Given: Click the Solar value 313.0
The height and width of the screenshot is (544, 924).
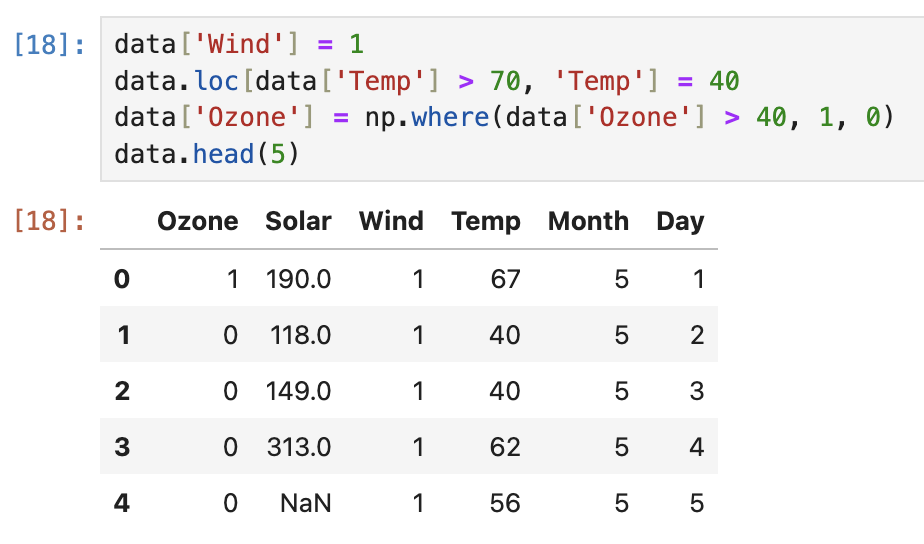Looking at the screenshot, I should tap(299, 447).
